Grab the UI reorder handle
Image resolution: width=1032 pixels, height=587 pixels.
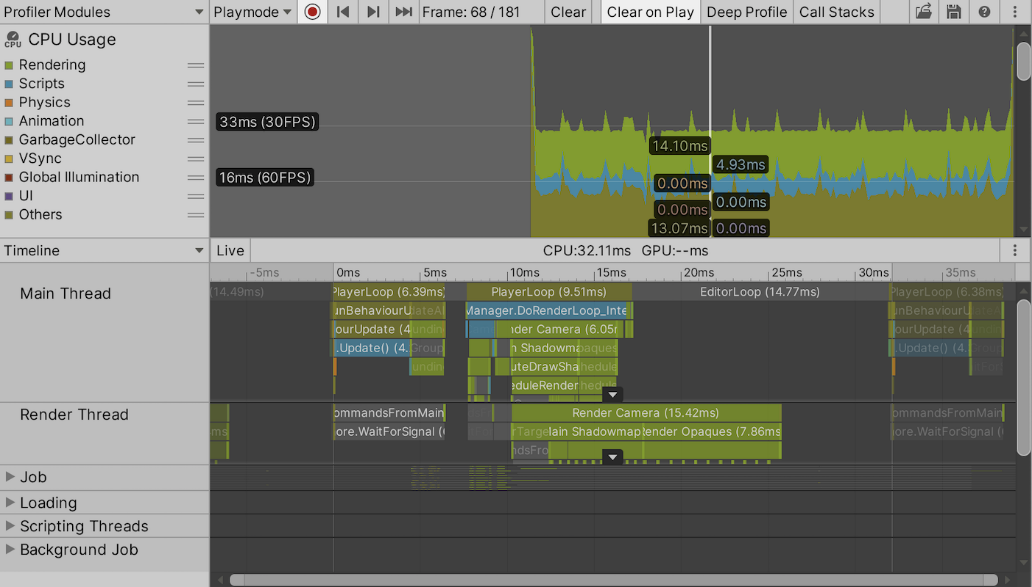[195, 196]
